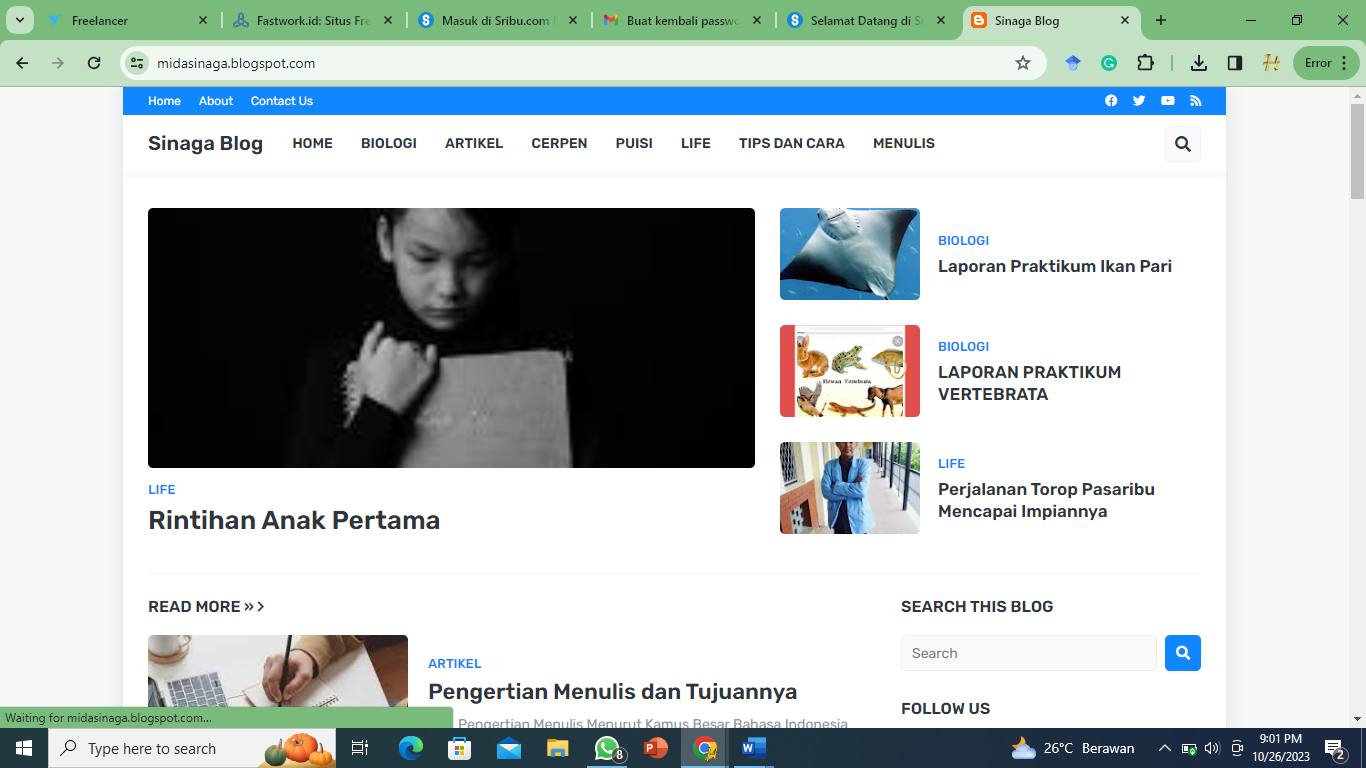Expand the tab search dropdown arrow
Screen dimensions: 1366x768
(19, 20)
